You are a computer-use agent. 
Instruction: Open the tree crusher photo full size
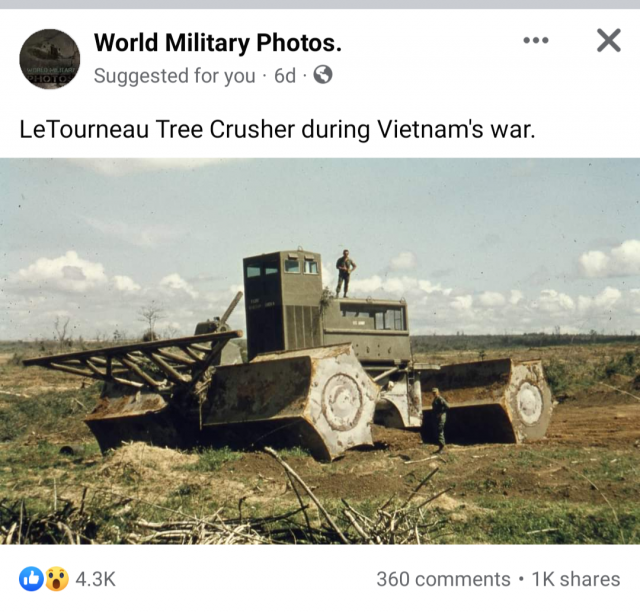point(320,351)
